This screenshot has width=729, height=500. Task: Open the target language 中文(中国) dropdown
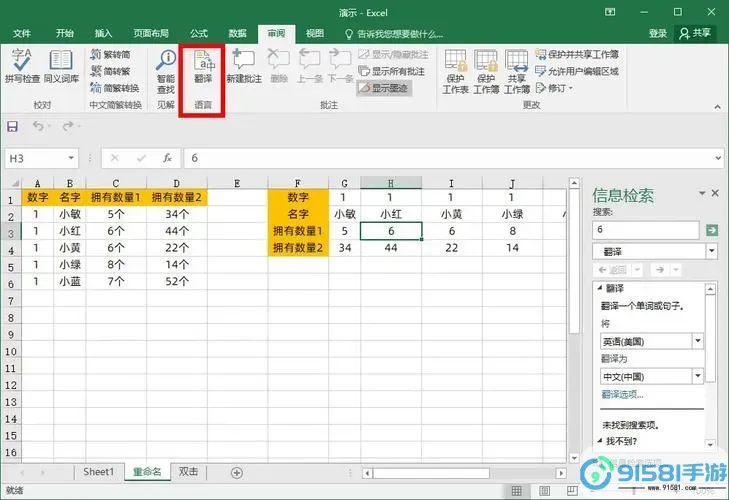(x=698, y=376)
